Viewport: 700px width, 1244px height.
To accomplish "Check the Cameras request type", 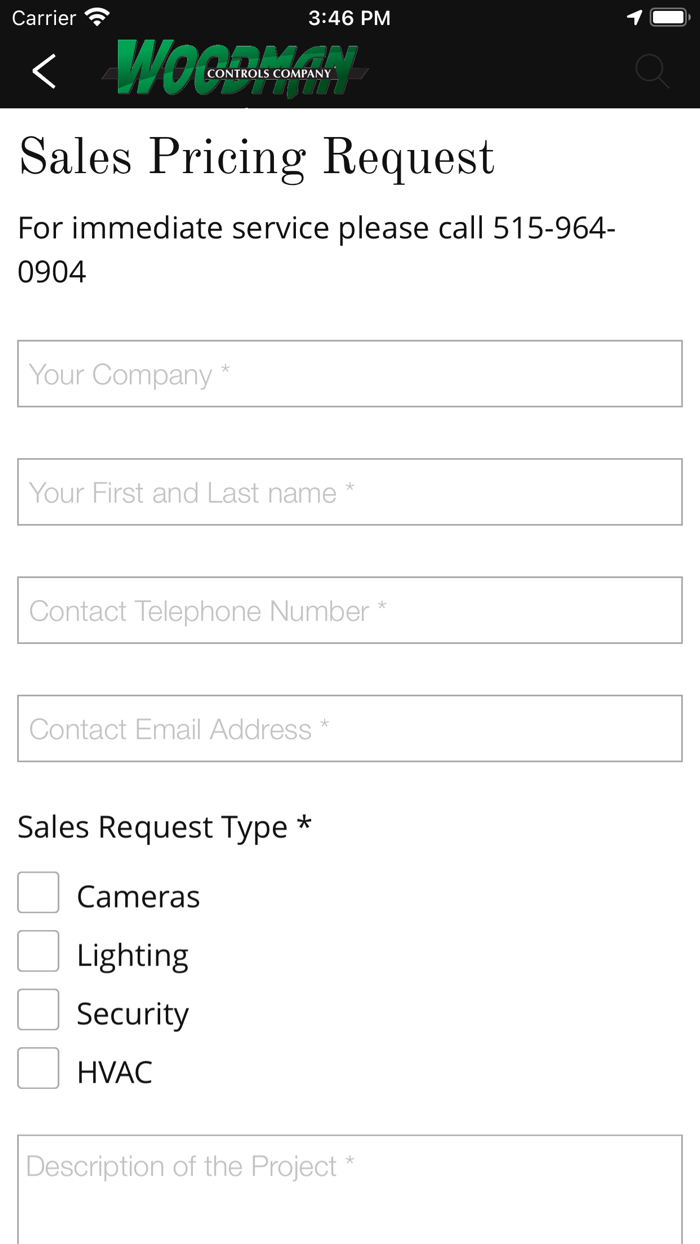I will [x=37, y=892].
